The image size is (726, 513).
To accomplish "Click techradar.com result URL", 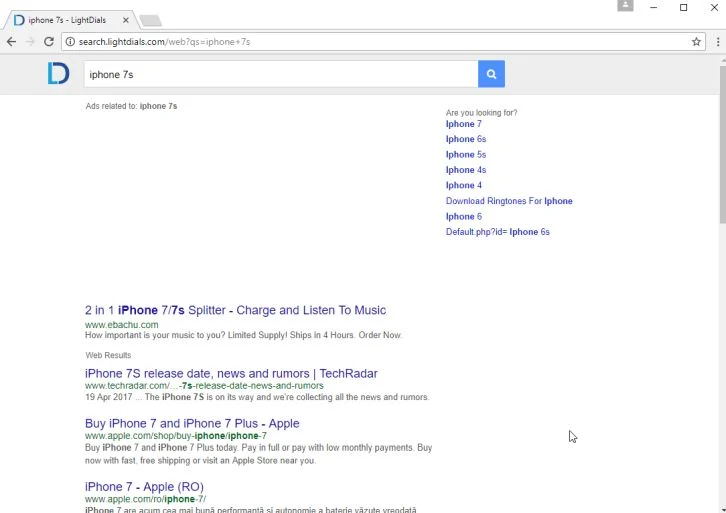I will pos(204,386).
